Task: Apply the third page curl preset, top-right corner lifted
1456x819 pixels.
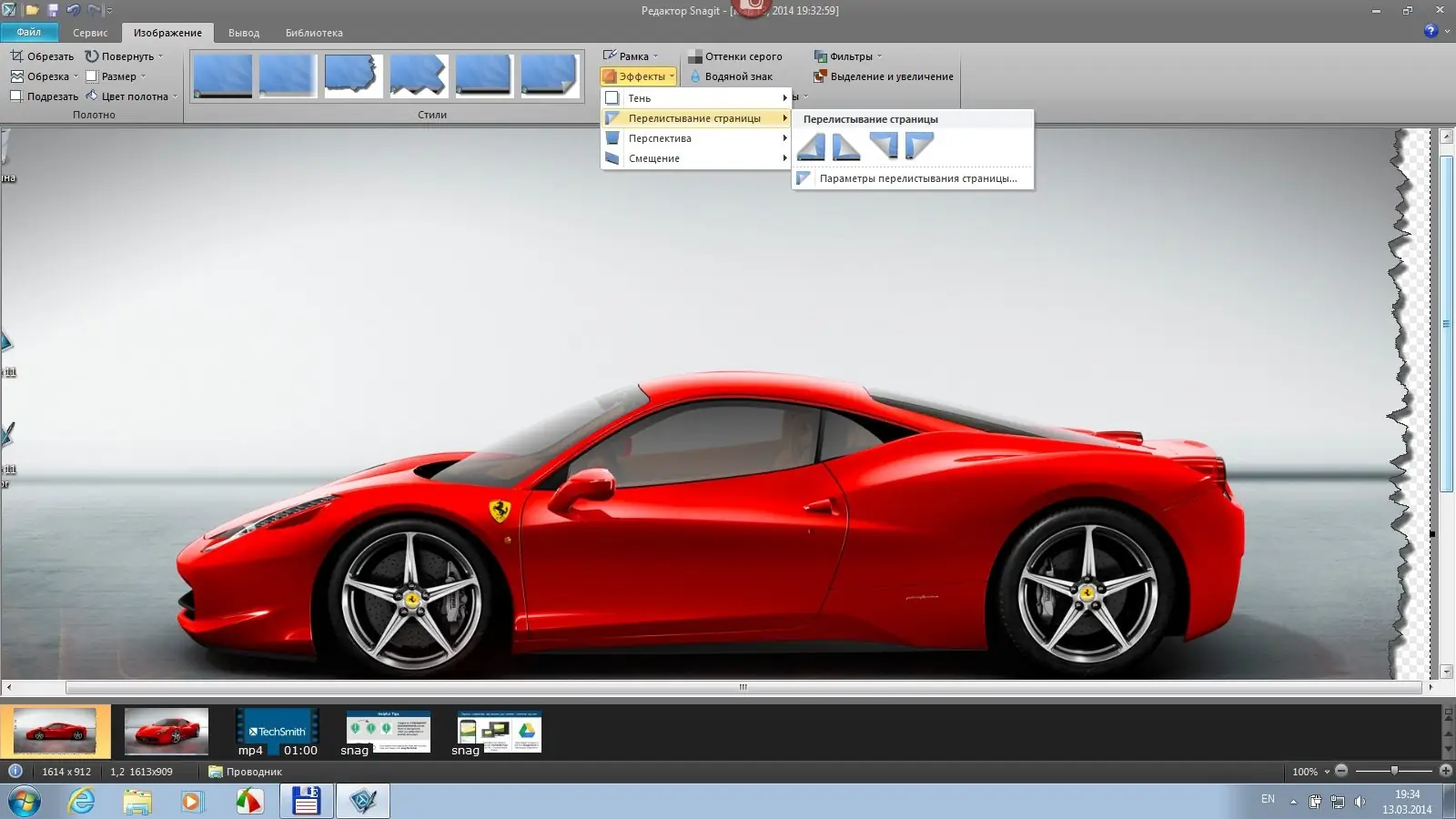Action: pyautogui.click(x=884, y=146)
